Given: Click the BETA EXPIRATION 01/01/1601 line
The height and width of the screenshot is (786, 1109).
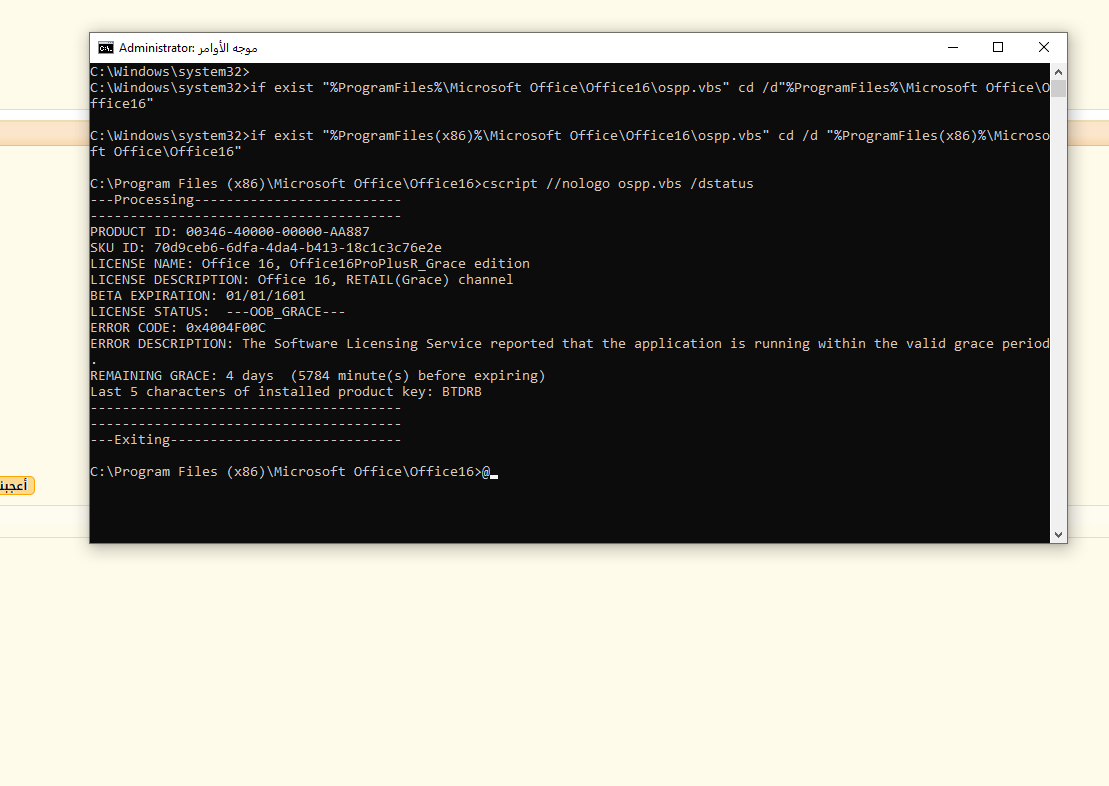Looking at the screenshot, I should point(198,296).
